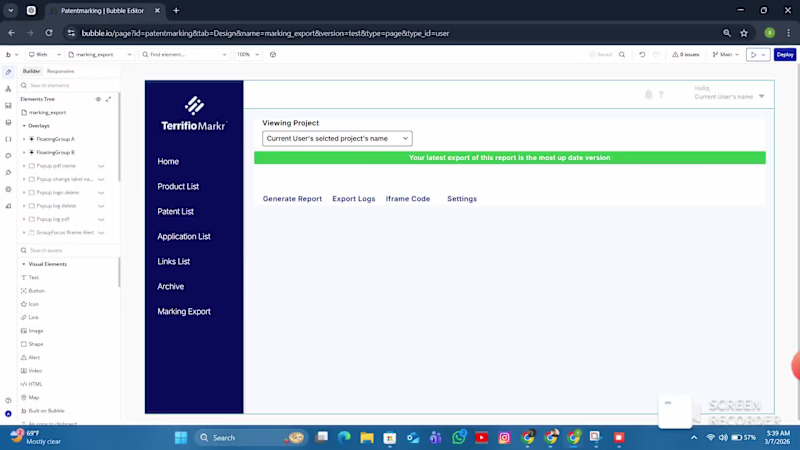Open the Backend workflows icon in sidebar
This screenshot has height=450, width=800.
(x=8, y=106)
